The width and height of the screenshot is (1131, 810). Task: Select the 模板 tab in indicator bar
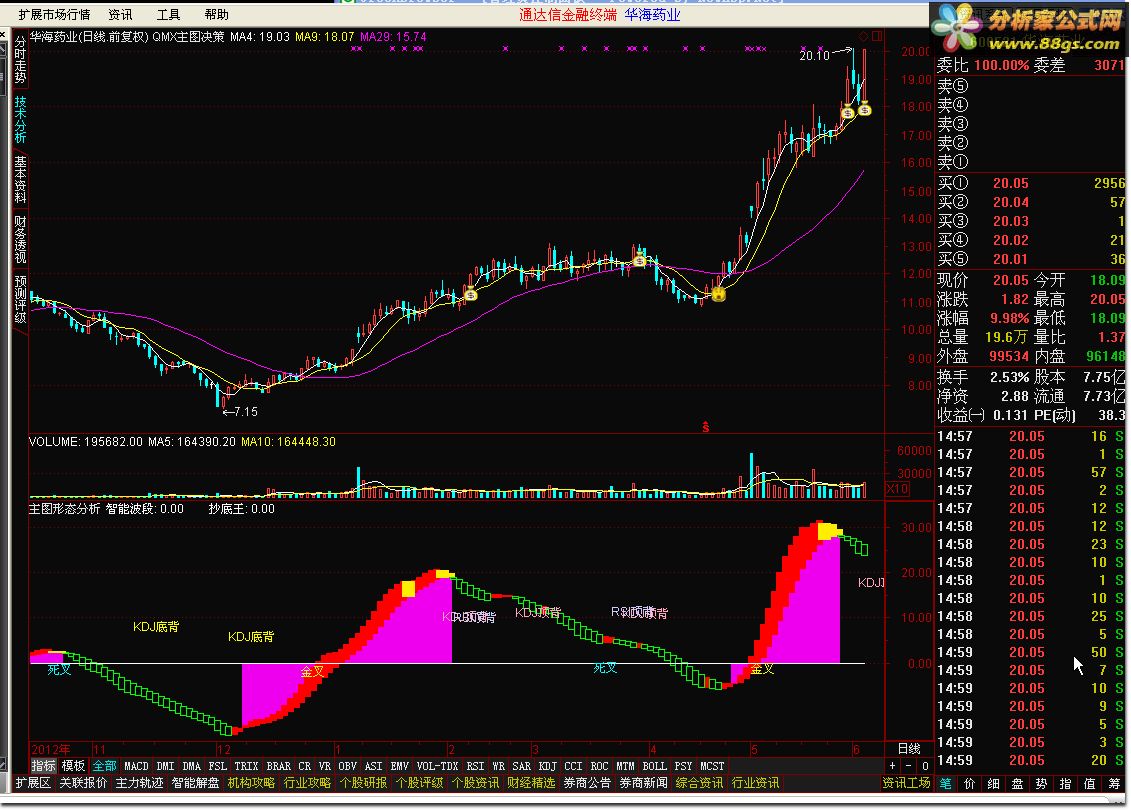coord(74,766)
